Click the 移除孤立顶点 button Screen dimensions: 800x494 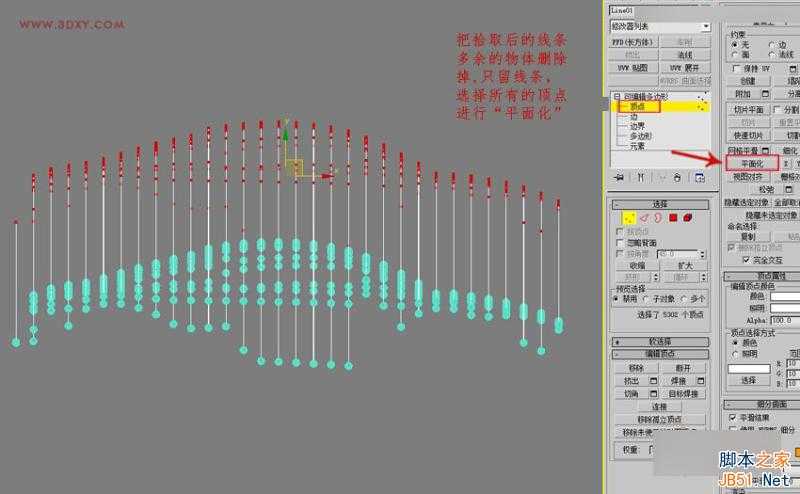click(x=660, y=419)
